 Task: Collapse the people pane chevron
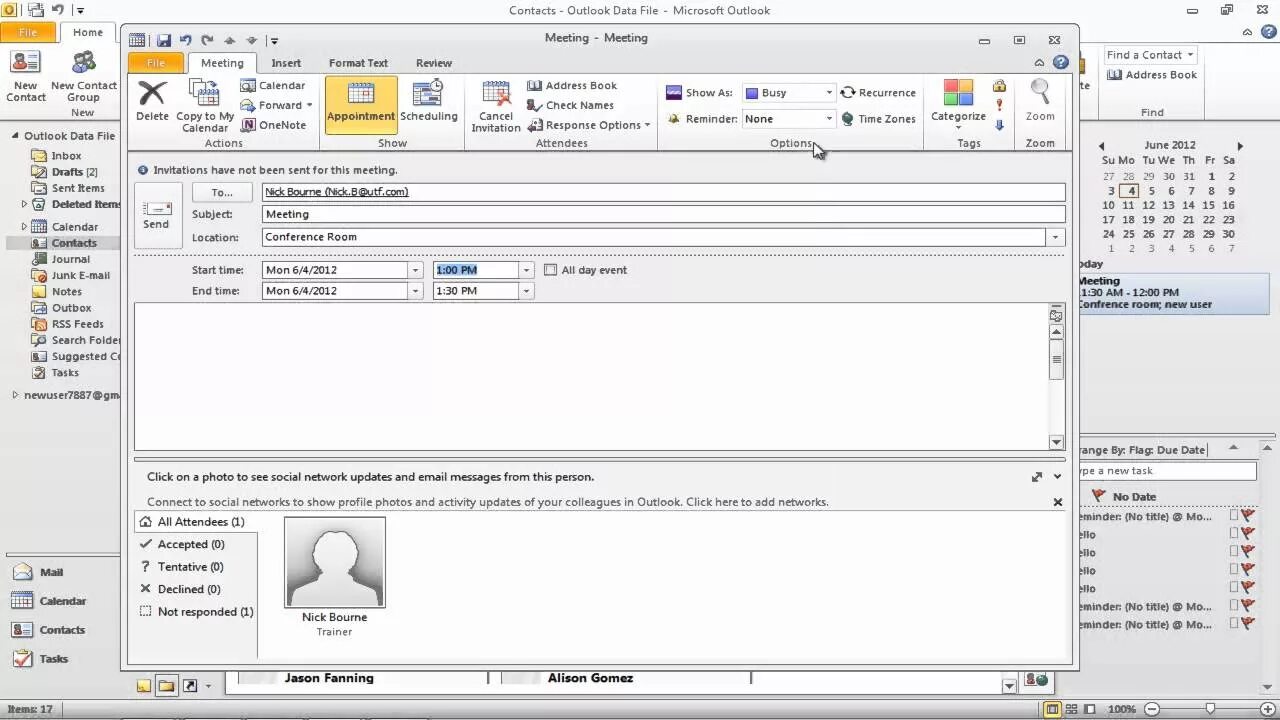coord(1058,477)
